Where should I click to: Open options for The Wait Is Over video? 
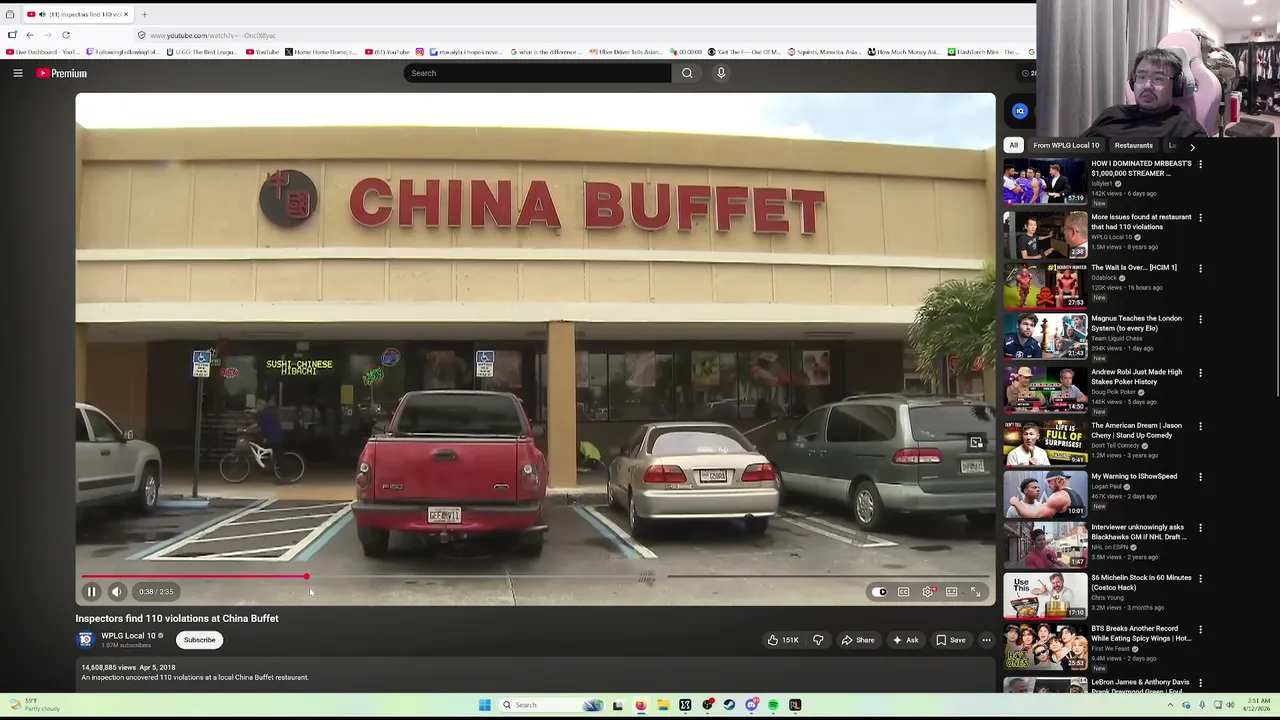[1200, 268]
